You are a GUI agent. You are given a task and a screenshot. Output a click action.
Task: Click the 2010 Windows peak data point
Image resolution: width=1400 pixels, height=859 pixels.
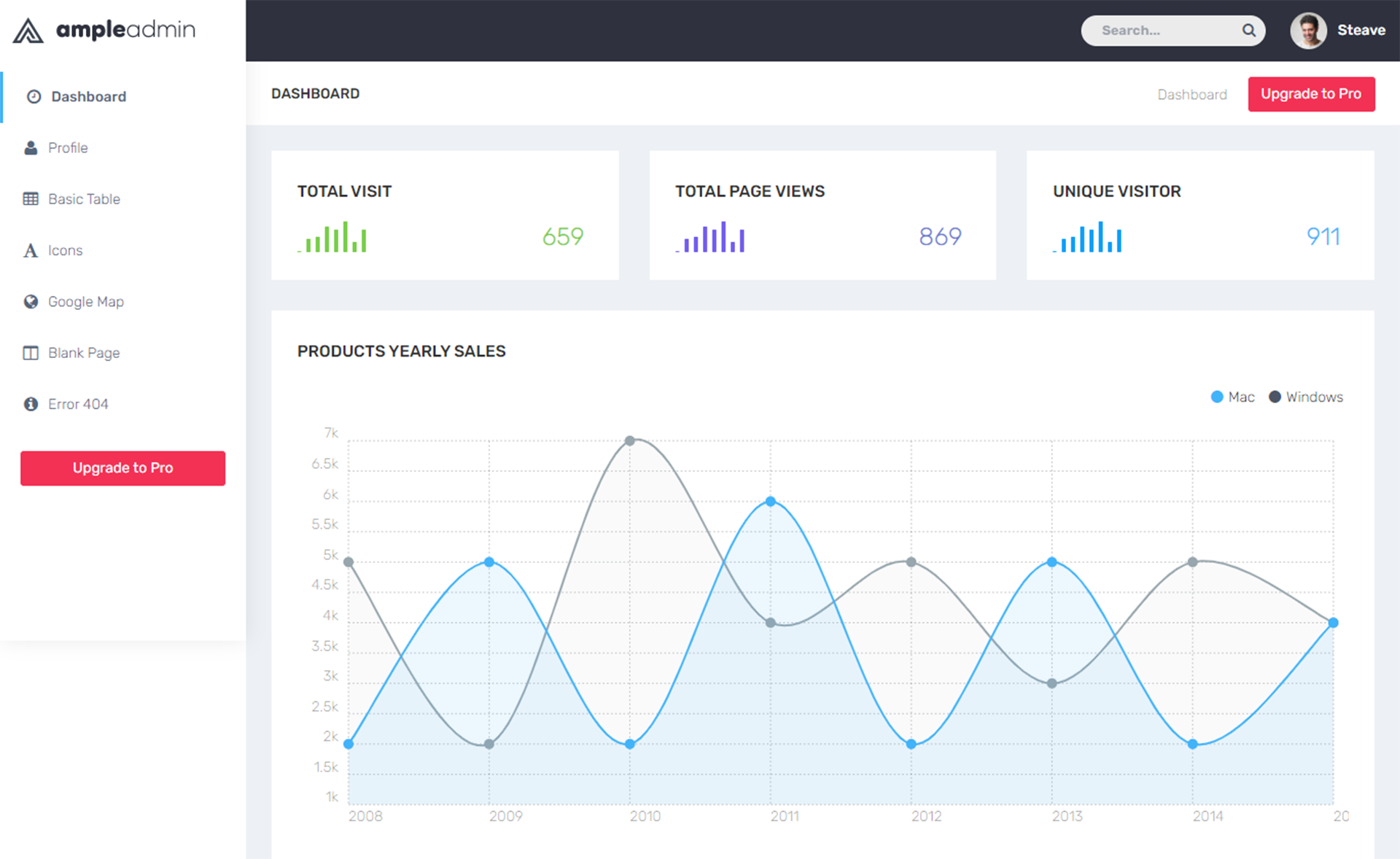coord(630,440)
